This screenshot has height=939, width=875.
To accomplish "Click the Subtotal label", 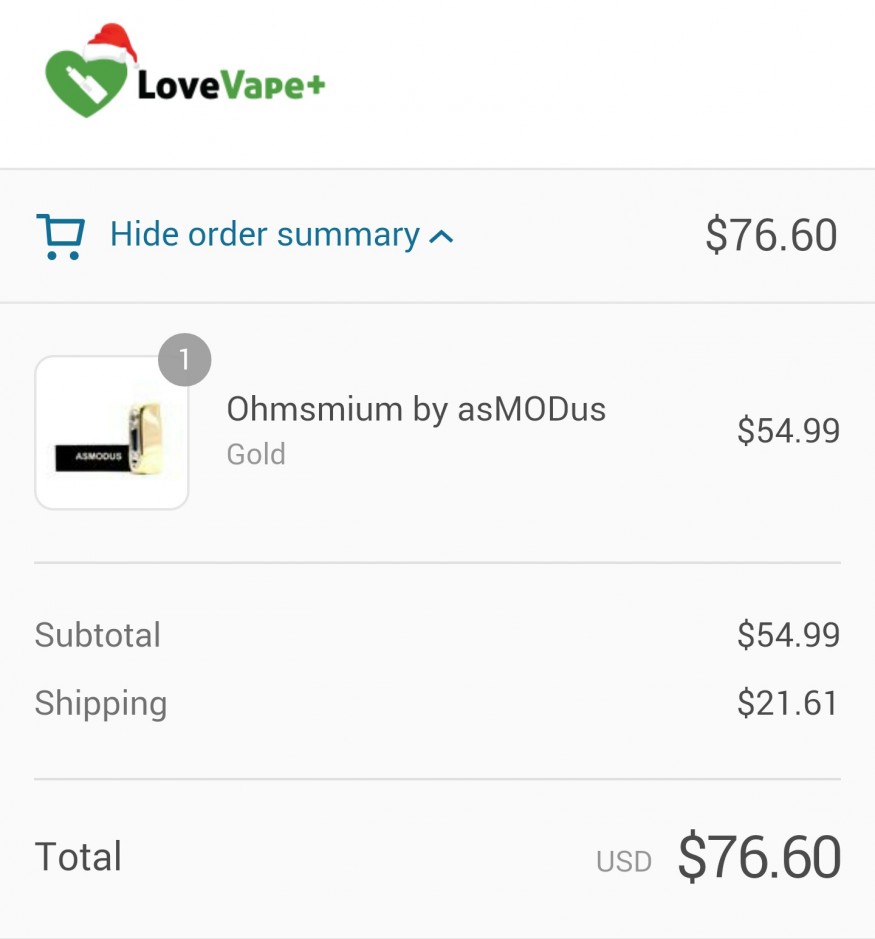I will 98,635.
